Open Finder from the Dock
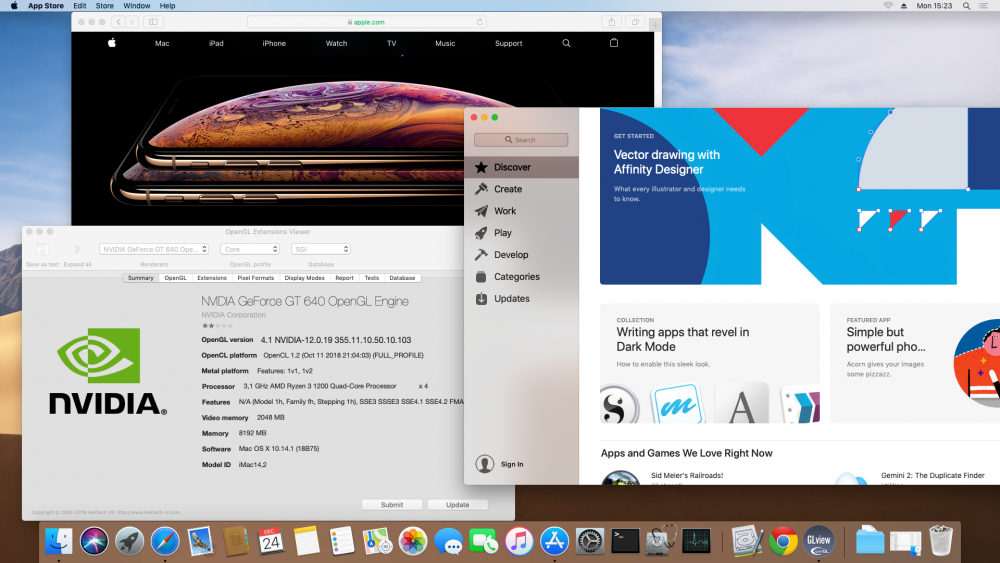 click(59, 542)
